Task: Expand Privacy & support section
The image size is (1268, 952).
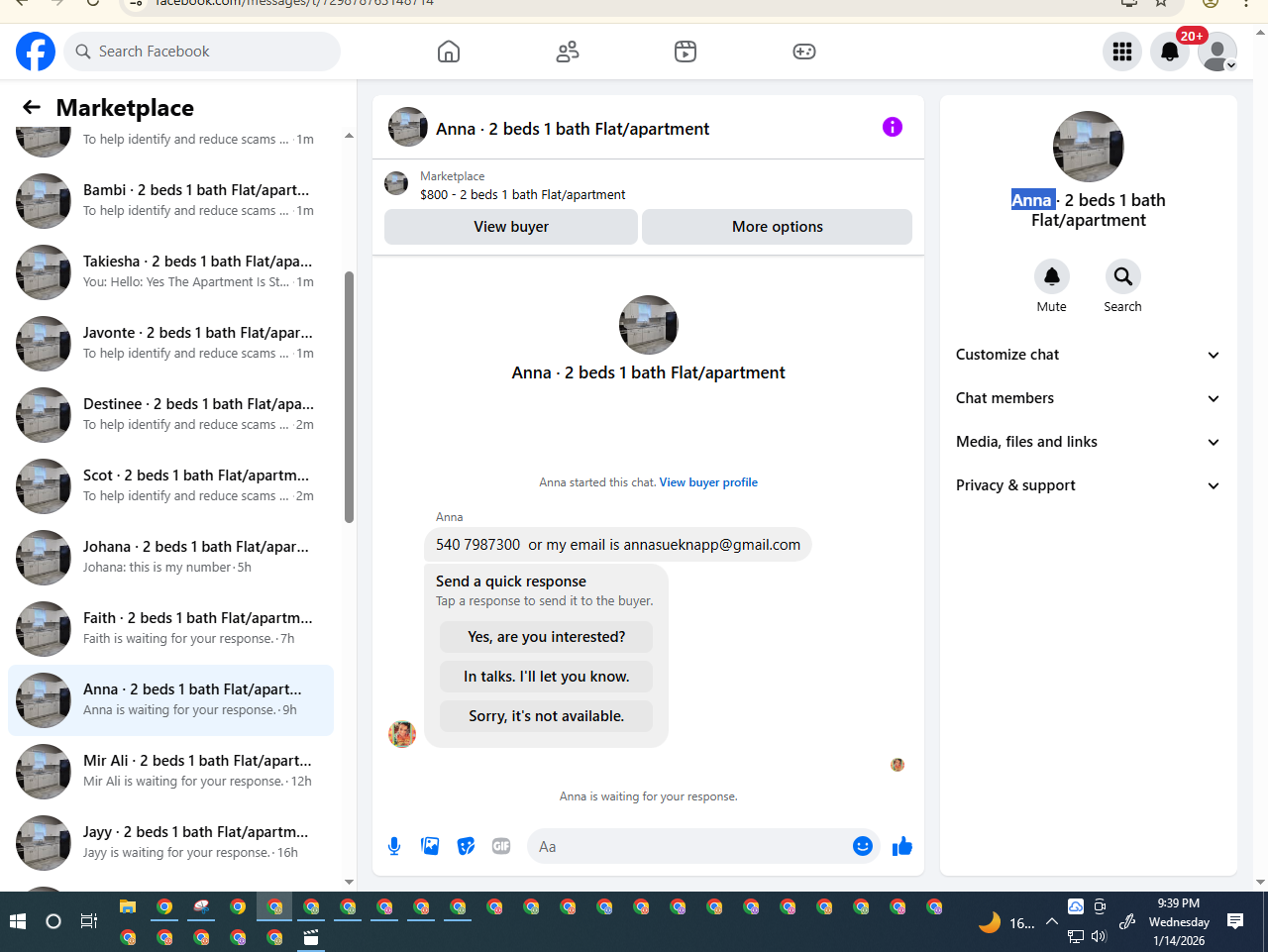Action: tap(1088, 485)
